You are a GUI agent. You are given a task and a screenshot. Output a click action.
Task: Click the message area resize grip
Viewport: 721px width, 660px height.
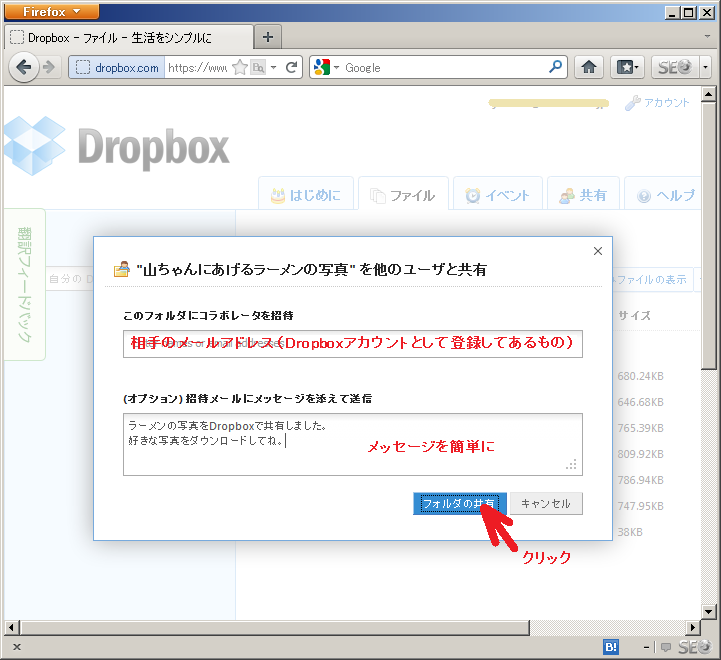click(x=572, y=465)
